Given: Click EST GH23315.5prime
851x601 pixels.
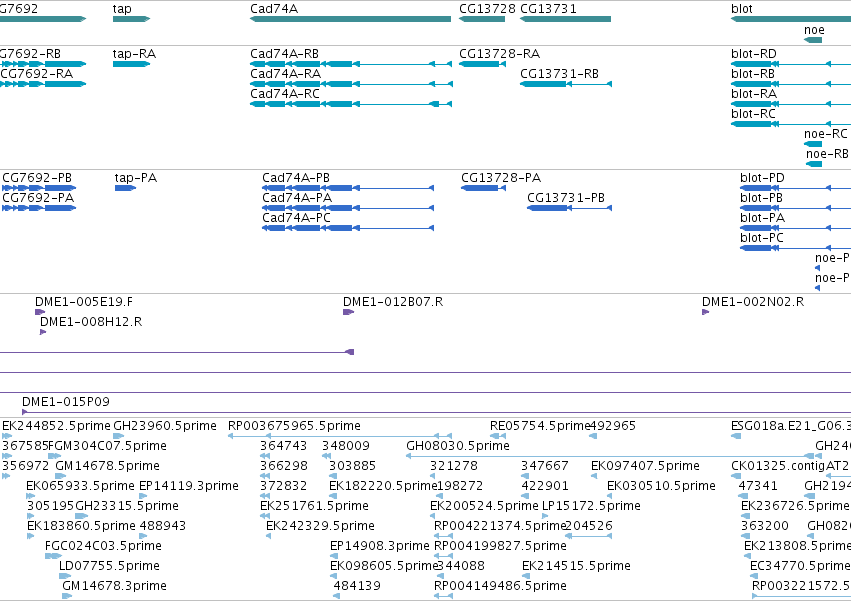Looking at the screenshot, I should pyautogui.click(x=127, y=505).
